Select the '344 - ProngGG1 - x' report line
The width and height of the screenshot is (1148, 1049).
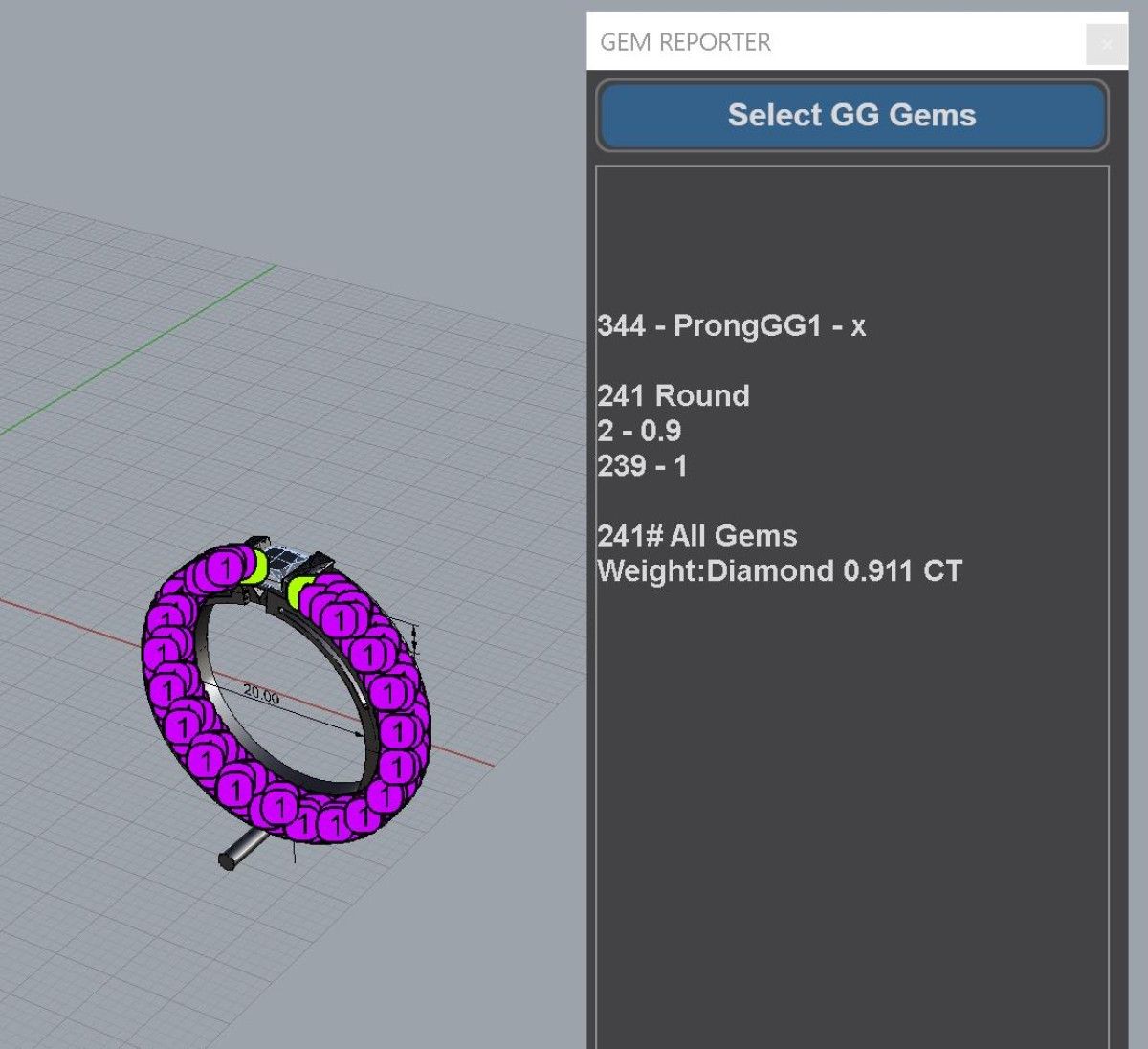[731, 326]
